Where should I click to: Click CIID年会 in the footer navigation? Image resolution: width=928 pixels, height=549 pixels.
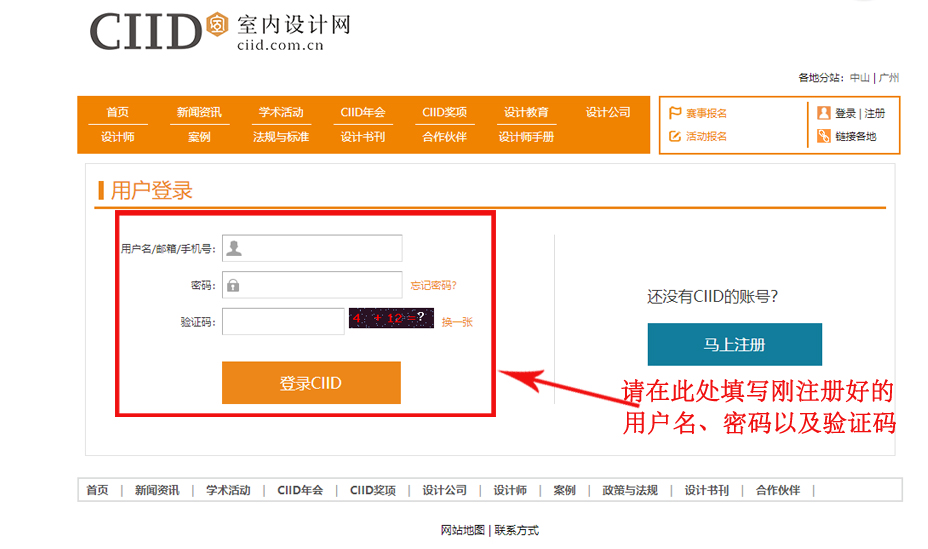click(x=300, y=490)
